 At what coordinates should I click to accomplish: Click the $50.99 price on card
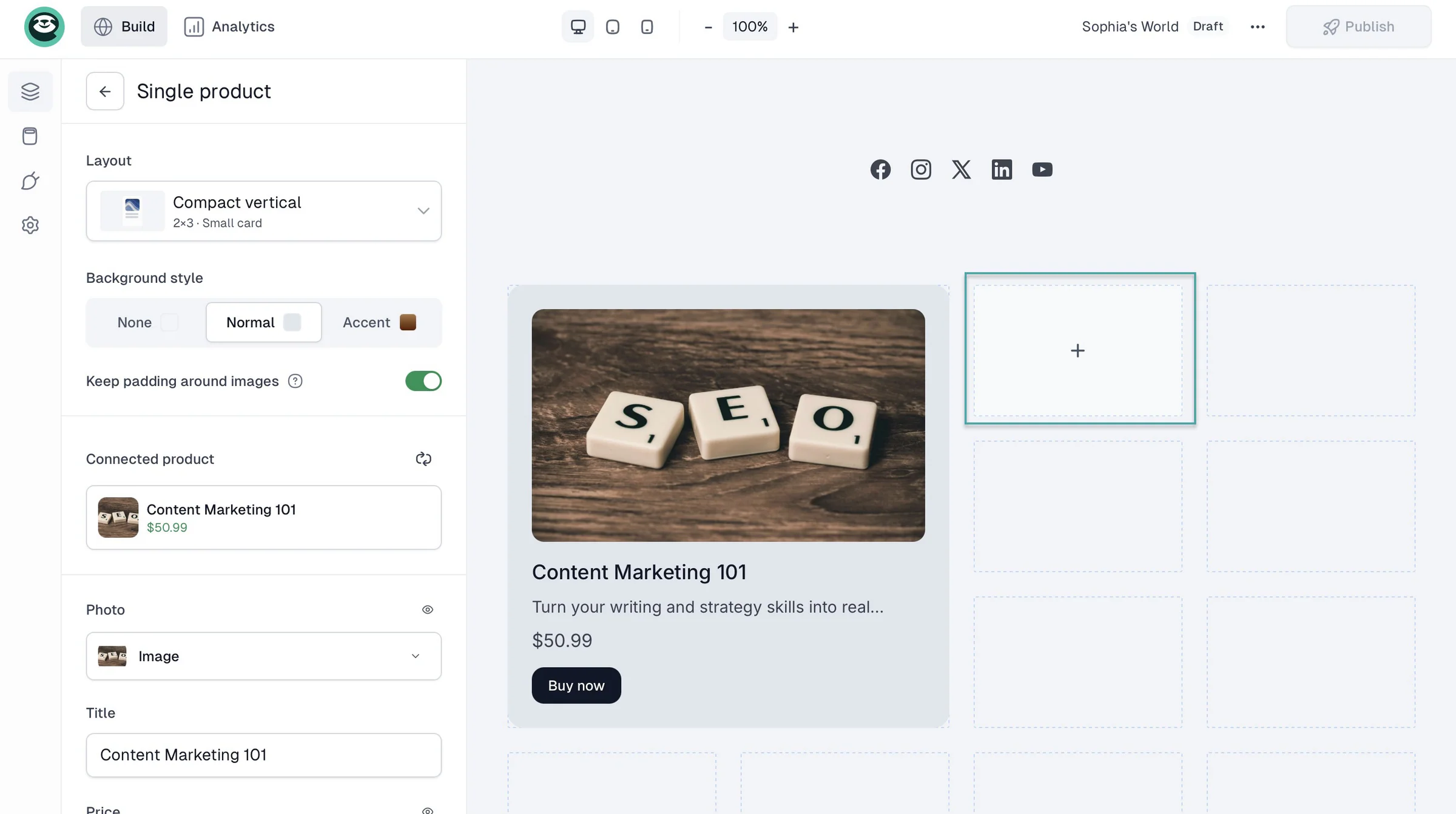[x=562, y=640]
